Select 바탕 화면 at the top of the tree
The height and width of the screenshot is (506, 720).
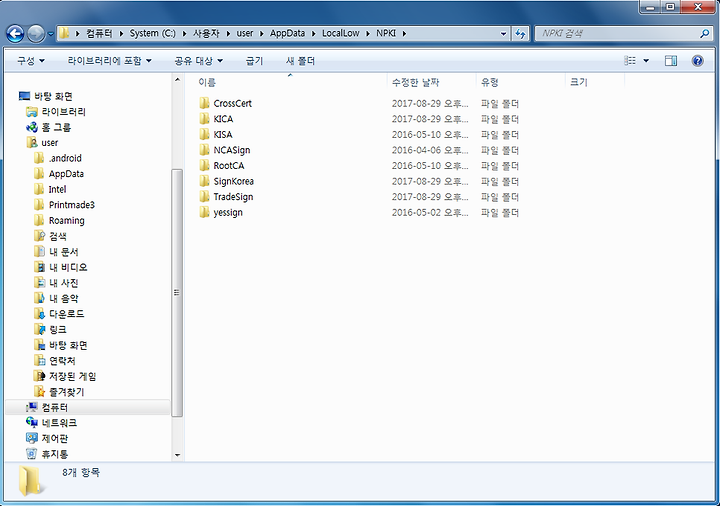[53, 96]
